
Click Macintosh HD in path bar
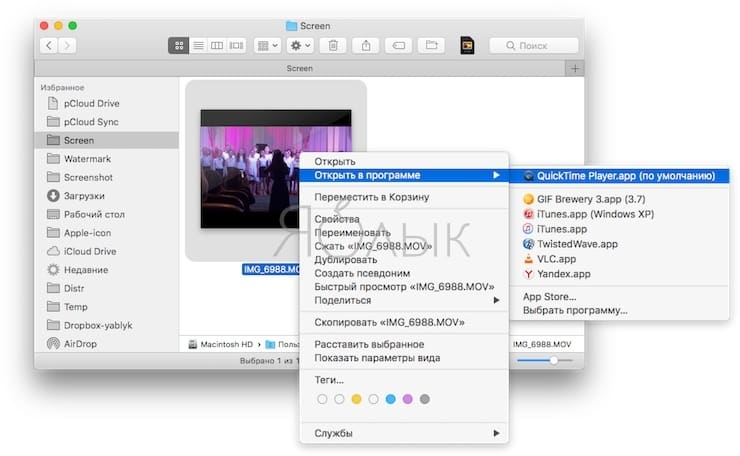tap(221, 345)
